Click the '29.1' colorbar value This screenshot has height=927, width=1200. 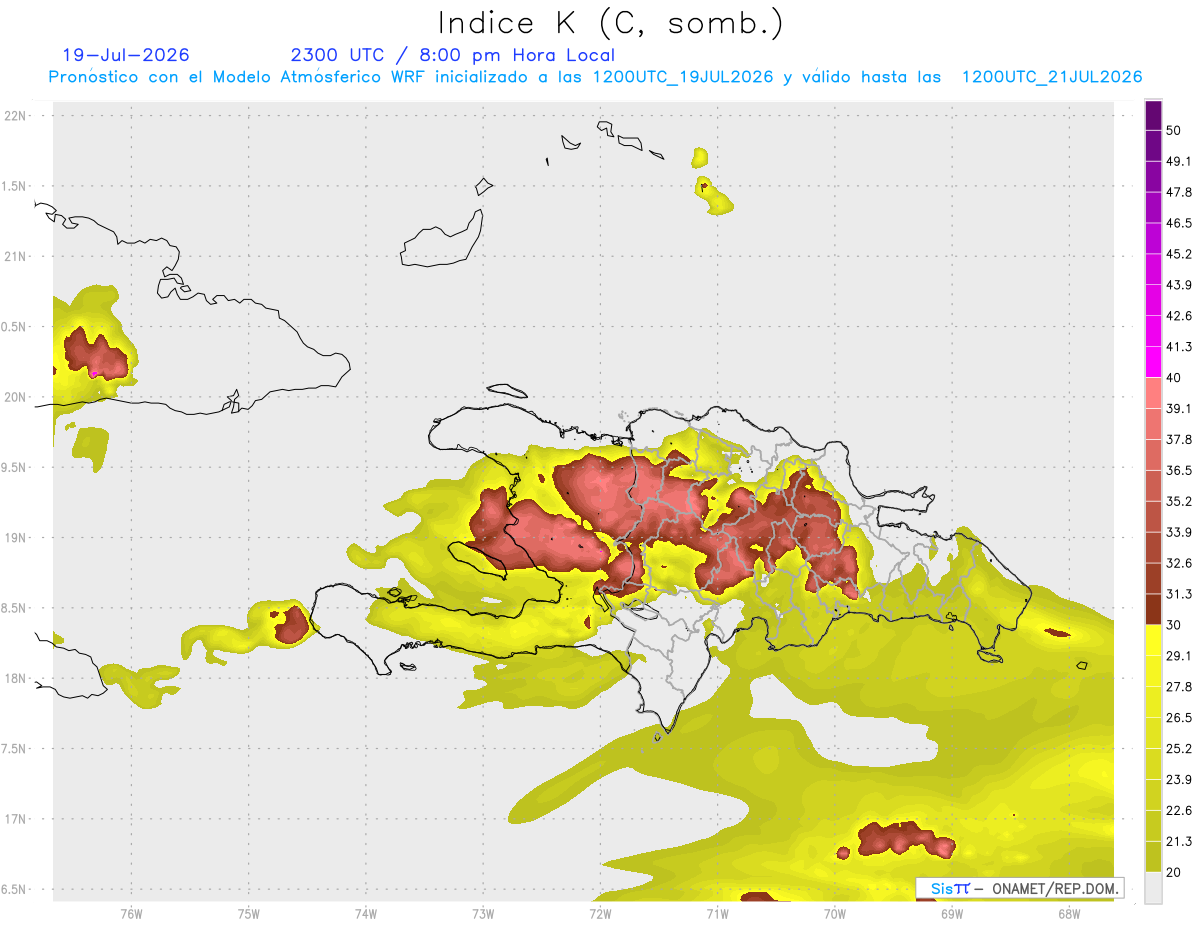coord(1179,656)
